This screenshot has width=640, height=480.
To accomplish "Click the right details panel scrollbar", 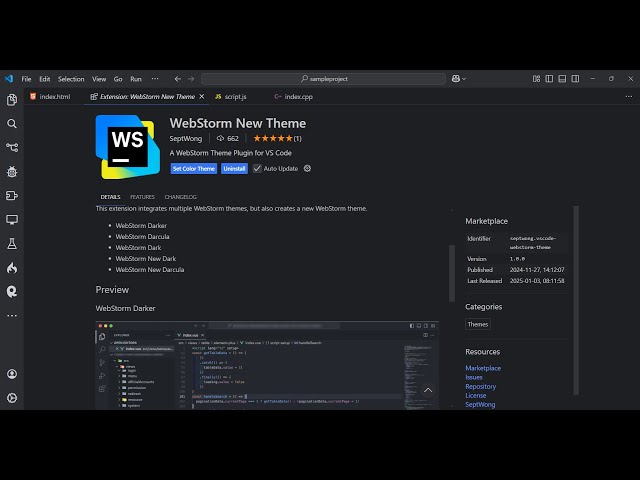I will point(576,300).
